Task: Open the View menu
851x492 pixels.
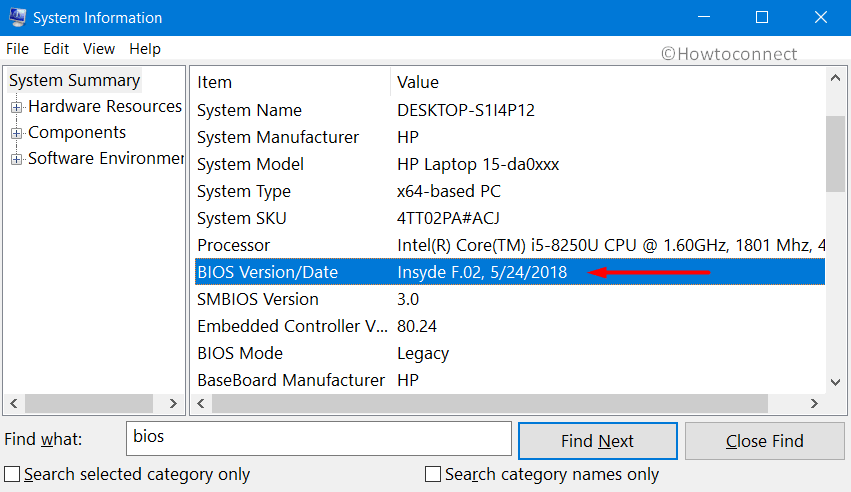Action: tap(99, 49)
